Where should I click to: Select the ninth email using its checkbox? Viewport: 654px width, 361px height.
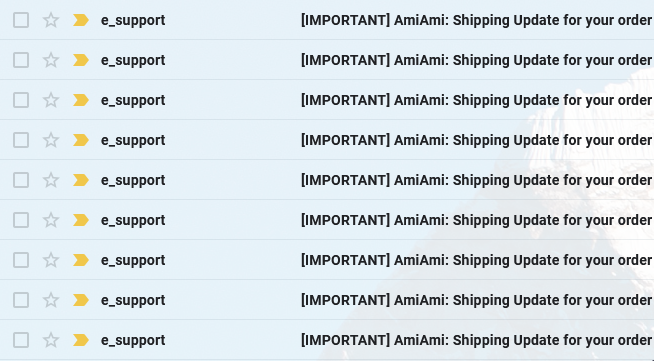(x=21, y=340)
